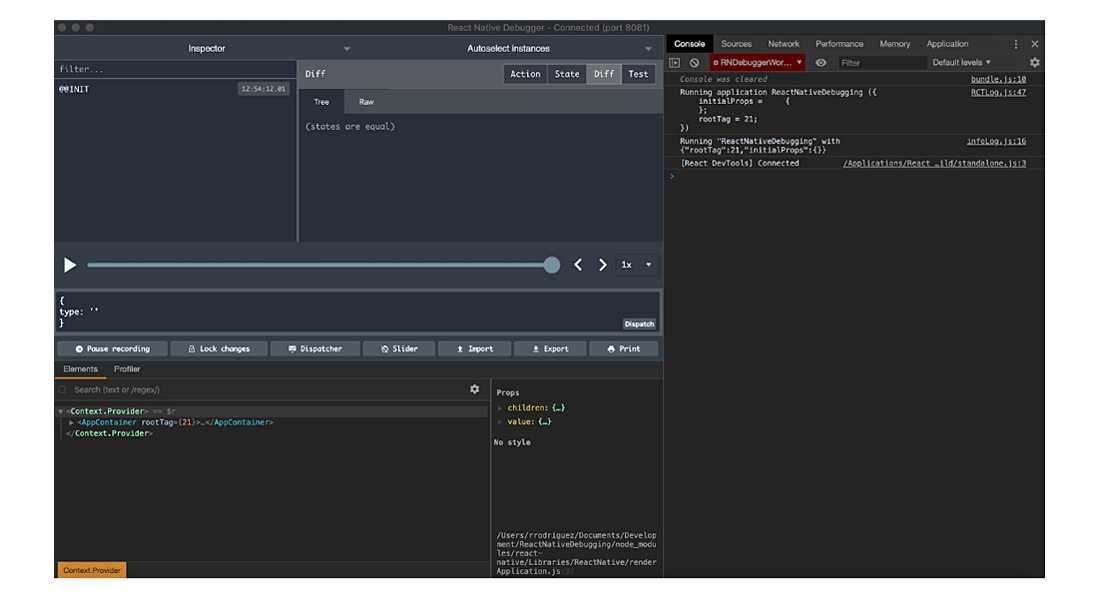
Task: Open the standalone.js:3 source link
Action: (x=934, y=163)
